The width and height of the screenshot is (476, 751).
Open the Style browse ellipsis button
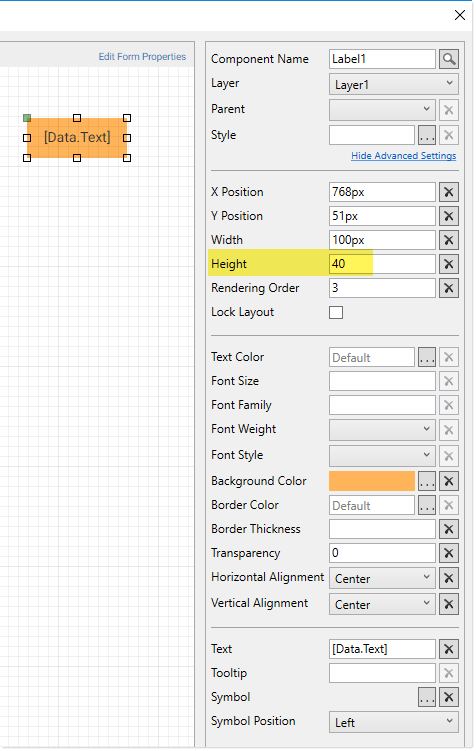(427, 135)
